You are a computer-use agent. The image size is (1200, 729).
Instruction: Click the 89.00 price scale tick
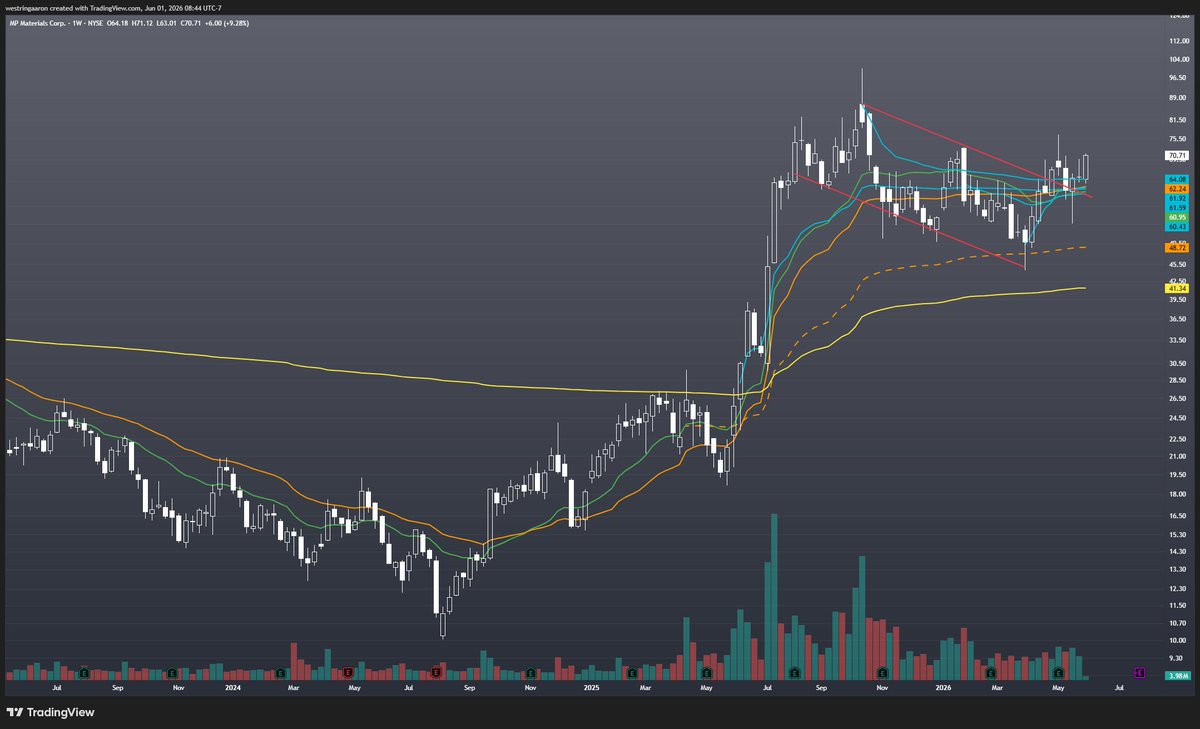click(1176, 98)
